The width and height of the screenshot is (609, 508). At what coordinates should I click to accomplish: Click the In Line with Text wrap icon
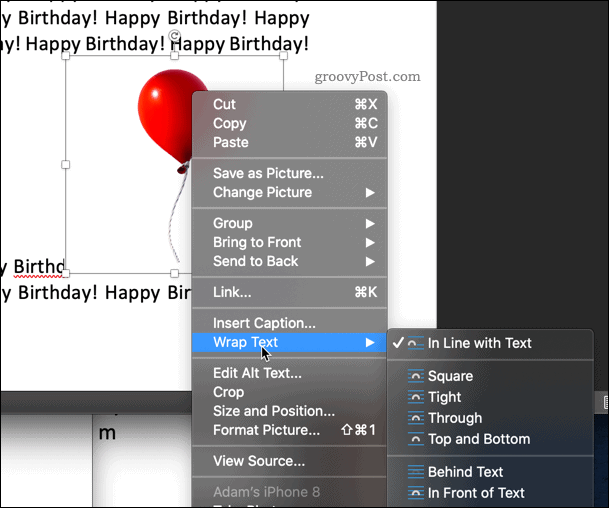(416, 343)
